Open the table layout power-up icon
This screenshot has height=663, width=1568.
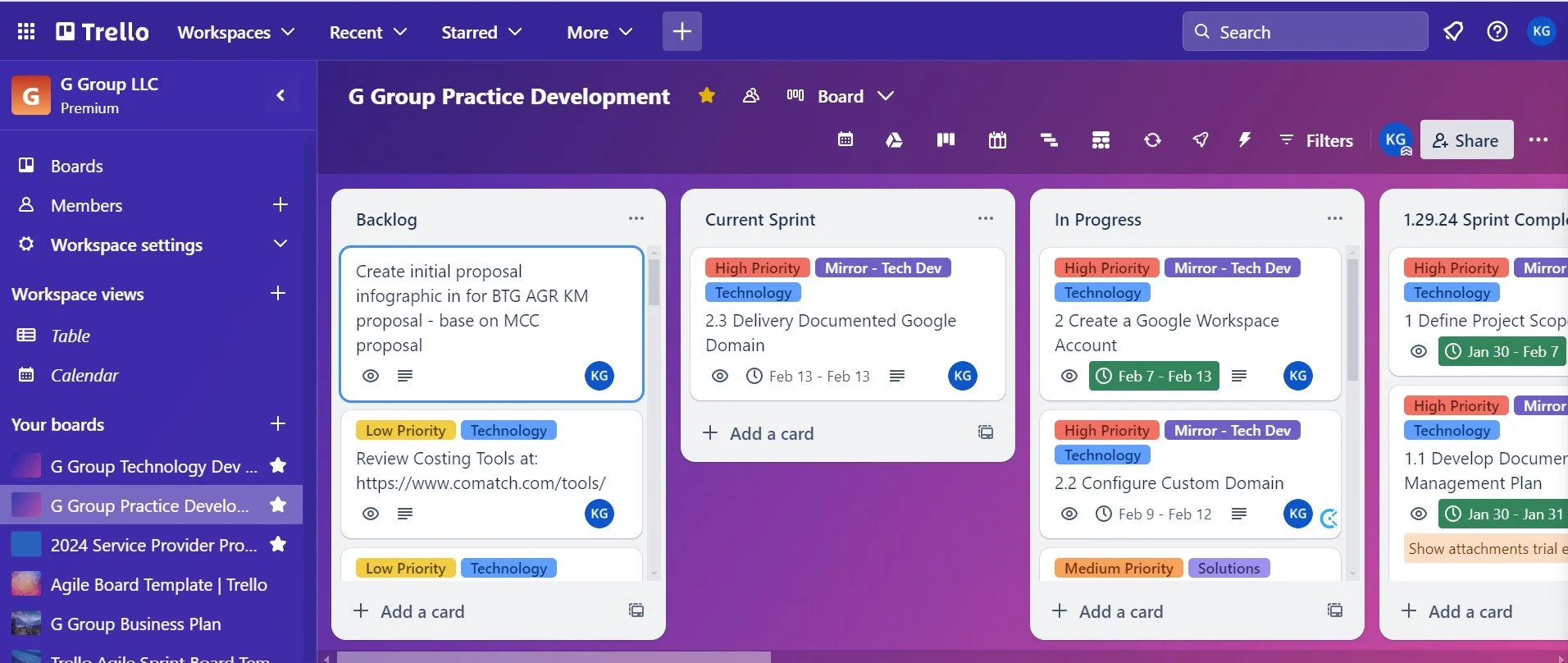pyautogui.click(x=1101, y=139)
